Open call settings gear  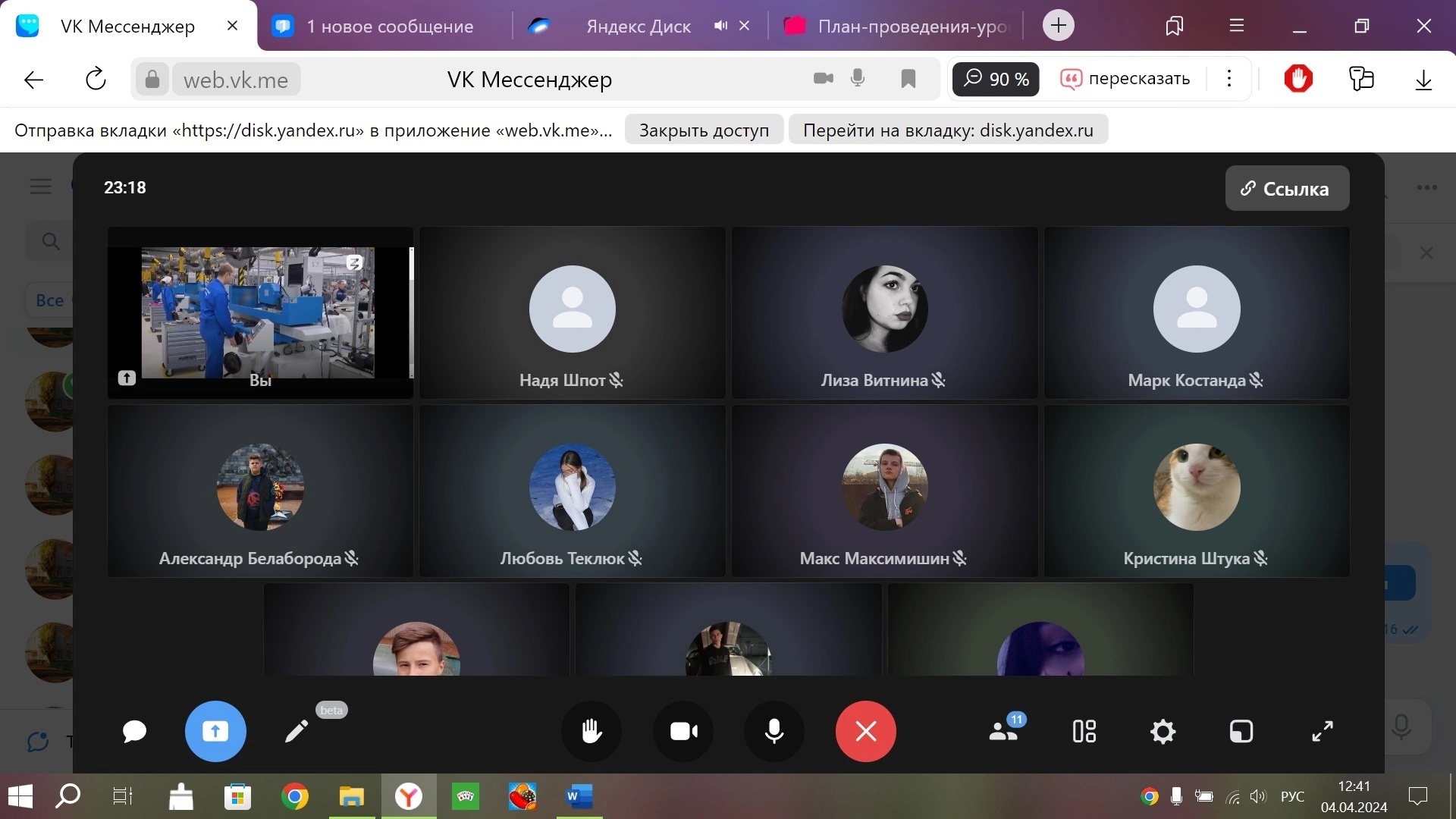[1163, 731]
